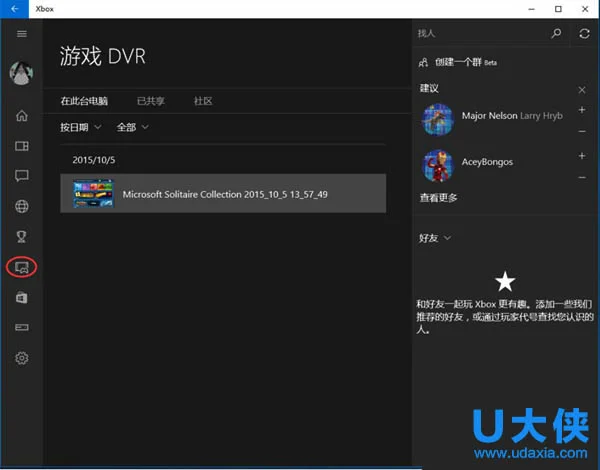The image size is (600, 470).
Task: Open Store bag icon in sidebar
Action: (22, 297)
